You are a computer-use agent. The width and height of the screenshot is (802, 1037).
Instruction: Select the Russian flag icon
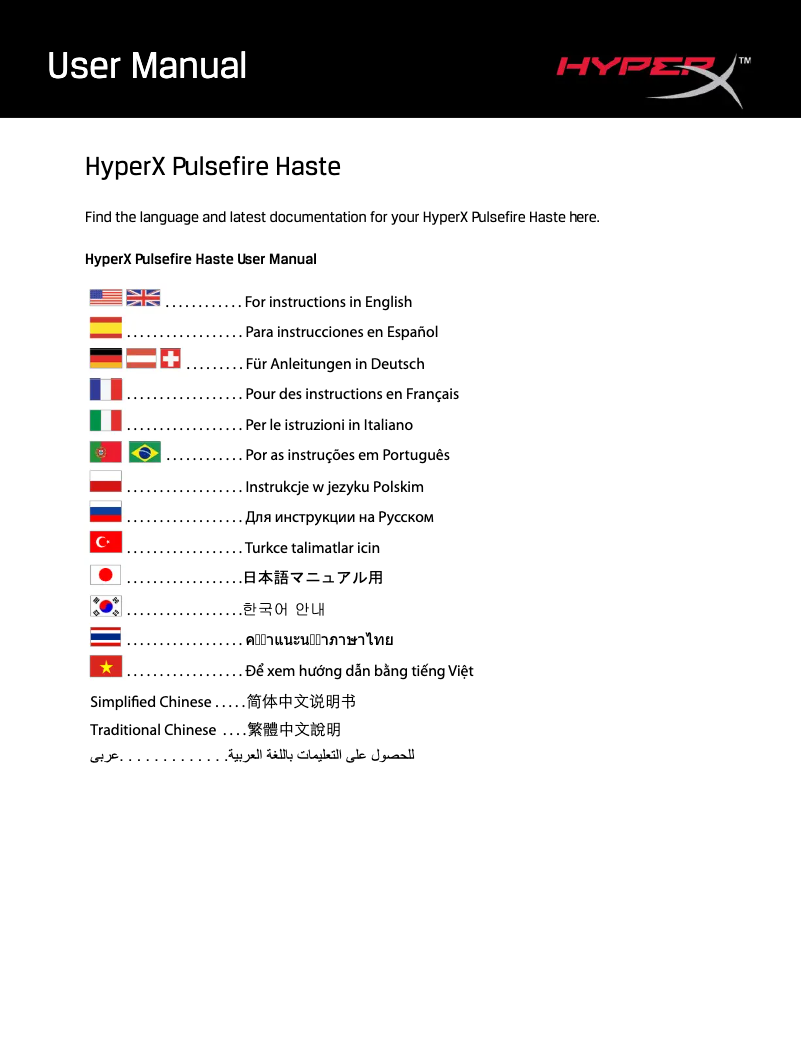point(106,511)
